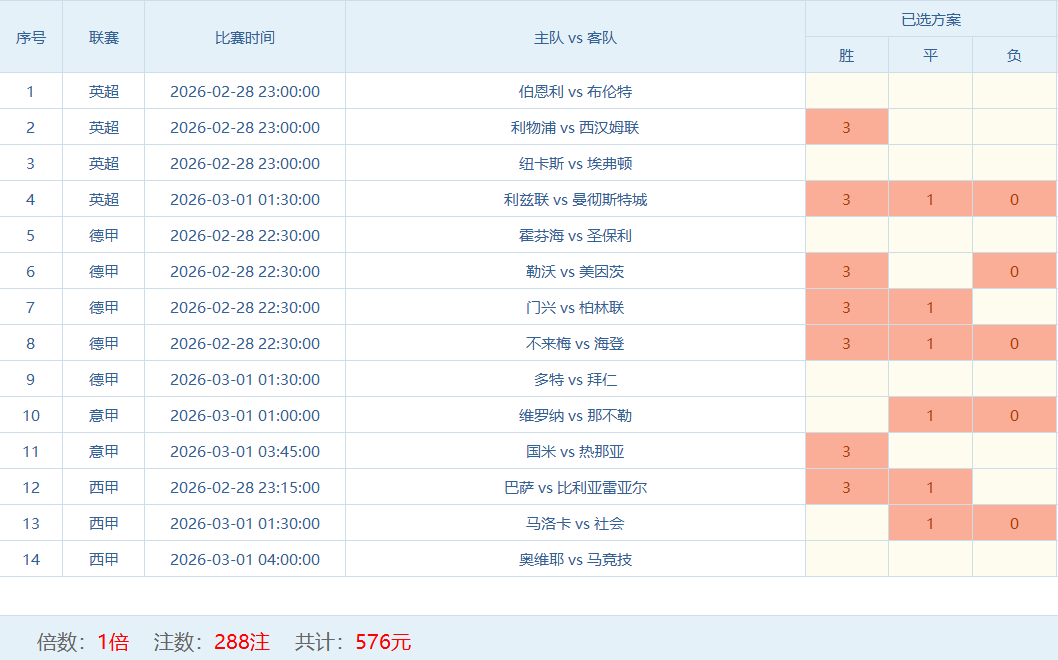Select the empty 胜 cell for 伯恩利 vs 布伦特
The width and height of the screenshot is (1058, 660).
click(846, 91)
